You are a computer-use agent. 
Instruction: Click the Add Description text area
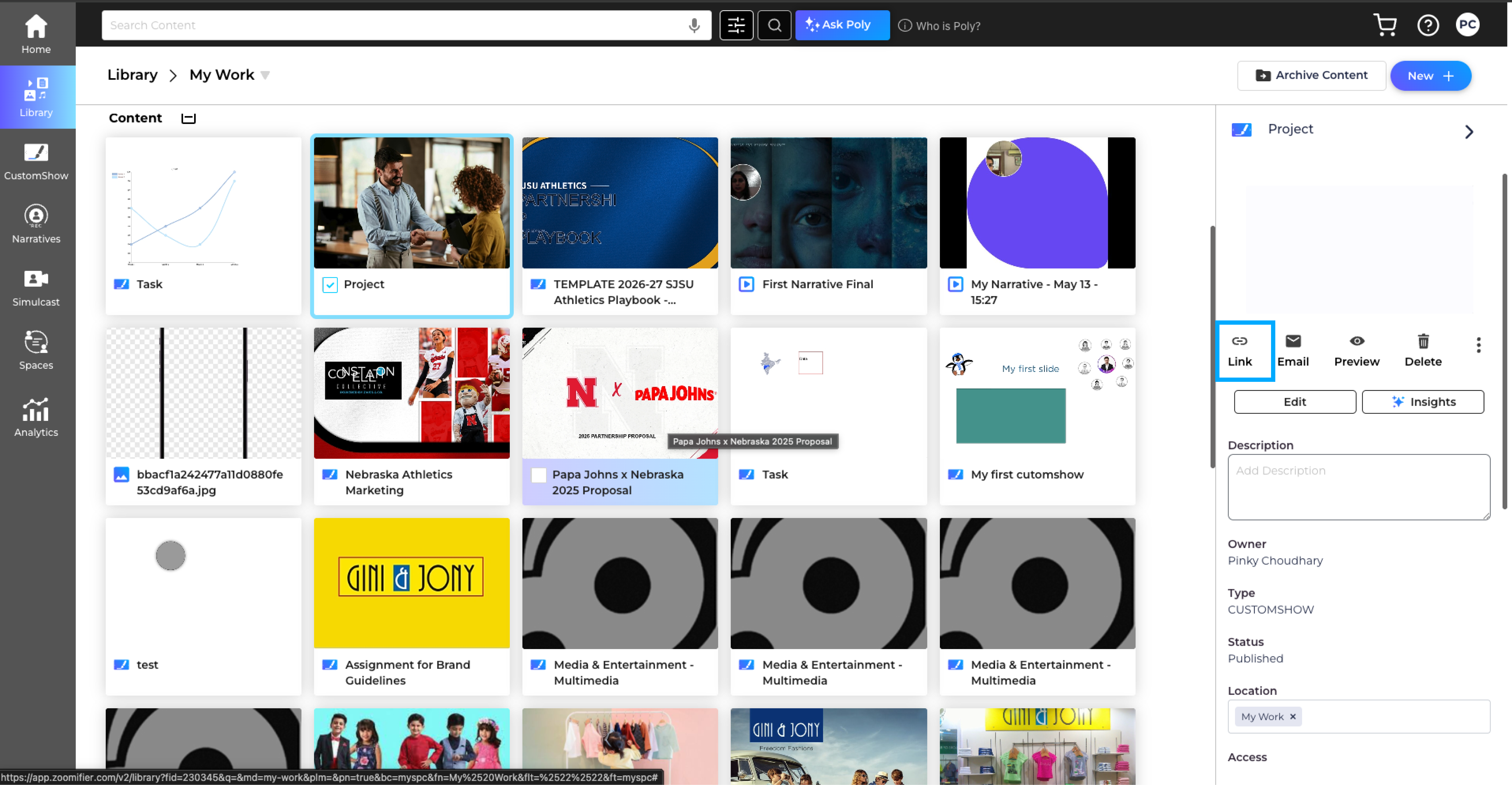click(1359, 487)
